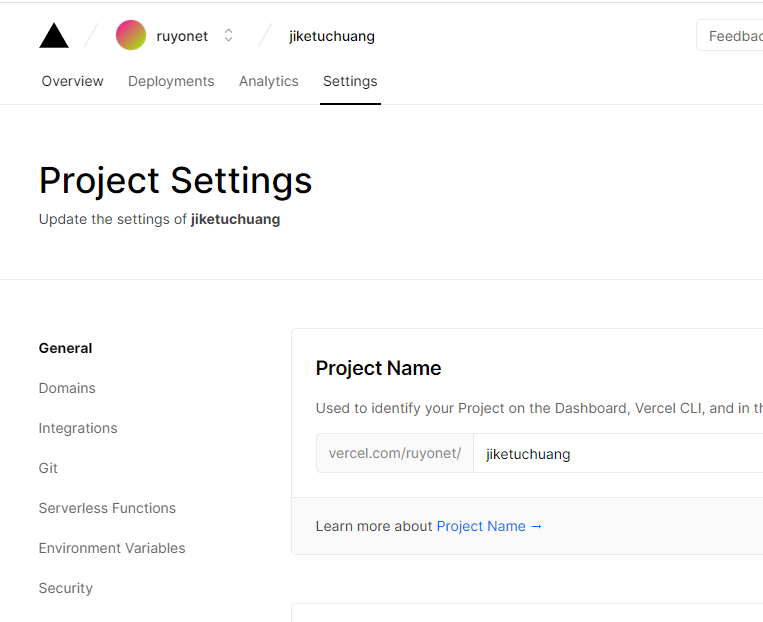Image resolution: width=763 pixels, height=622 pixels.
Task: Click the vercel.com/ruyonet/ prefix label
Action: 395,454
